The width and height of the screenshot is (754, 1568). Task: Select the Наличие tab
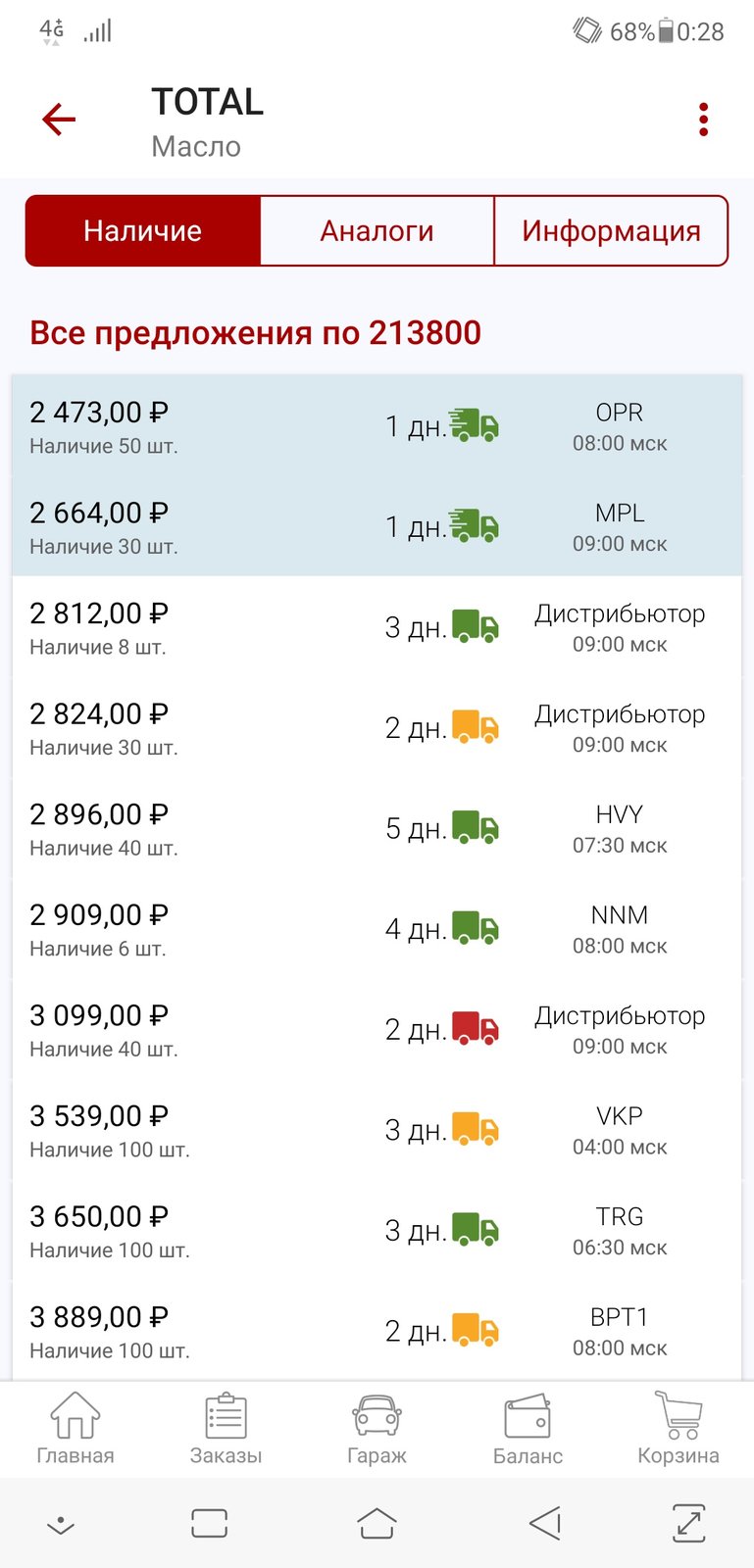pos(143,230)
